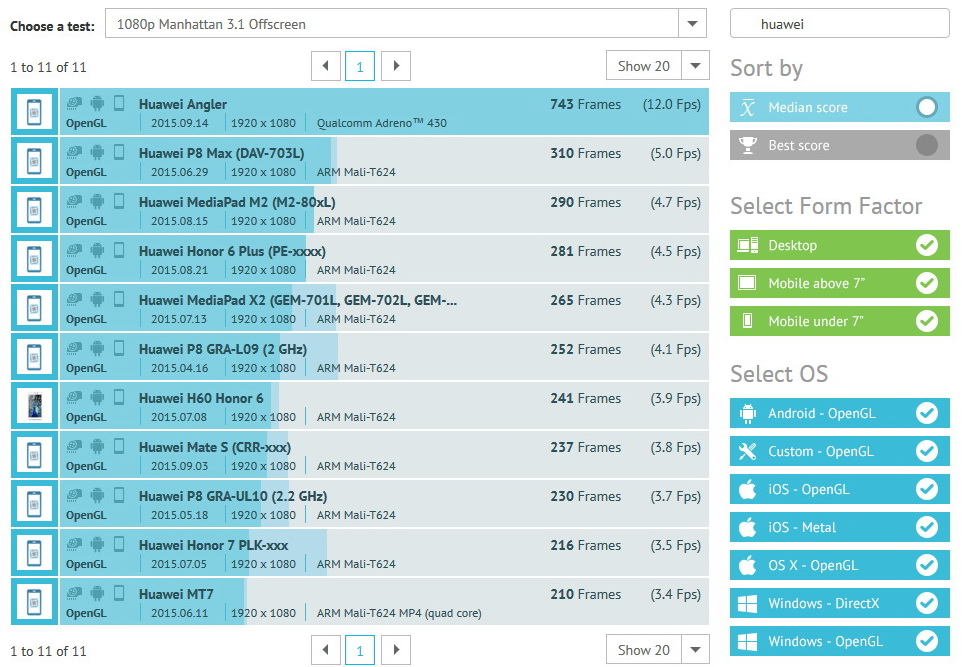Click the Android icon in Huawei MediaPad X2 row
The height and width of the screenshot is (667, 963).
coord(97,299)
